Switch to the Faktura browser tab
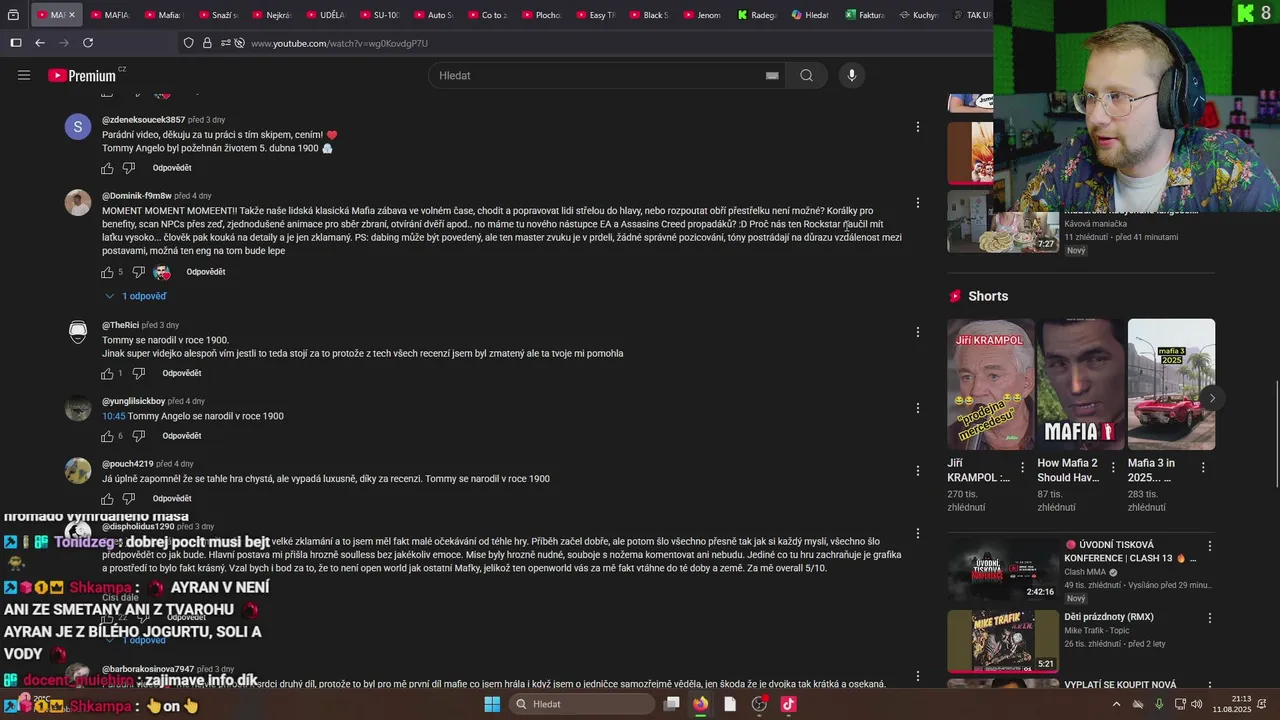The width and height of the screenshot is (1280, 720). pos(863,15)
